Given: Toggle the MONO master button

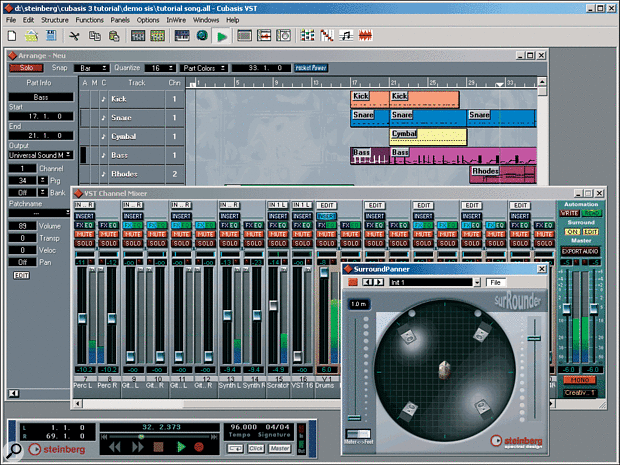Looking at the screenshot, I should click(x=580, y=380).
